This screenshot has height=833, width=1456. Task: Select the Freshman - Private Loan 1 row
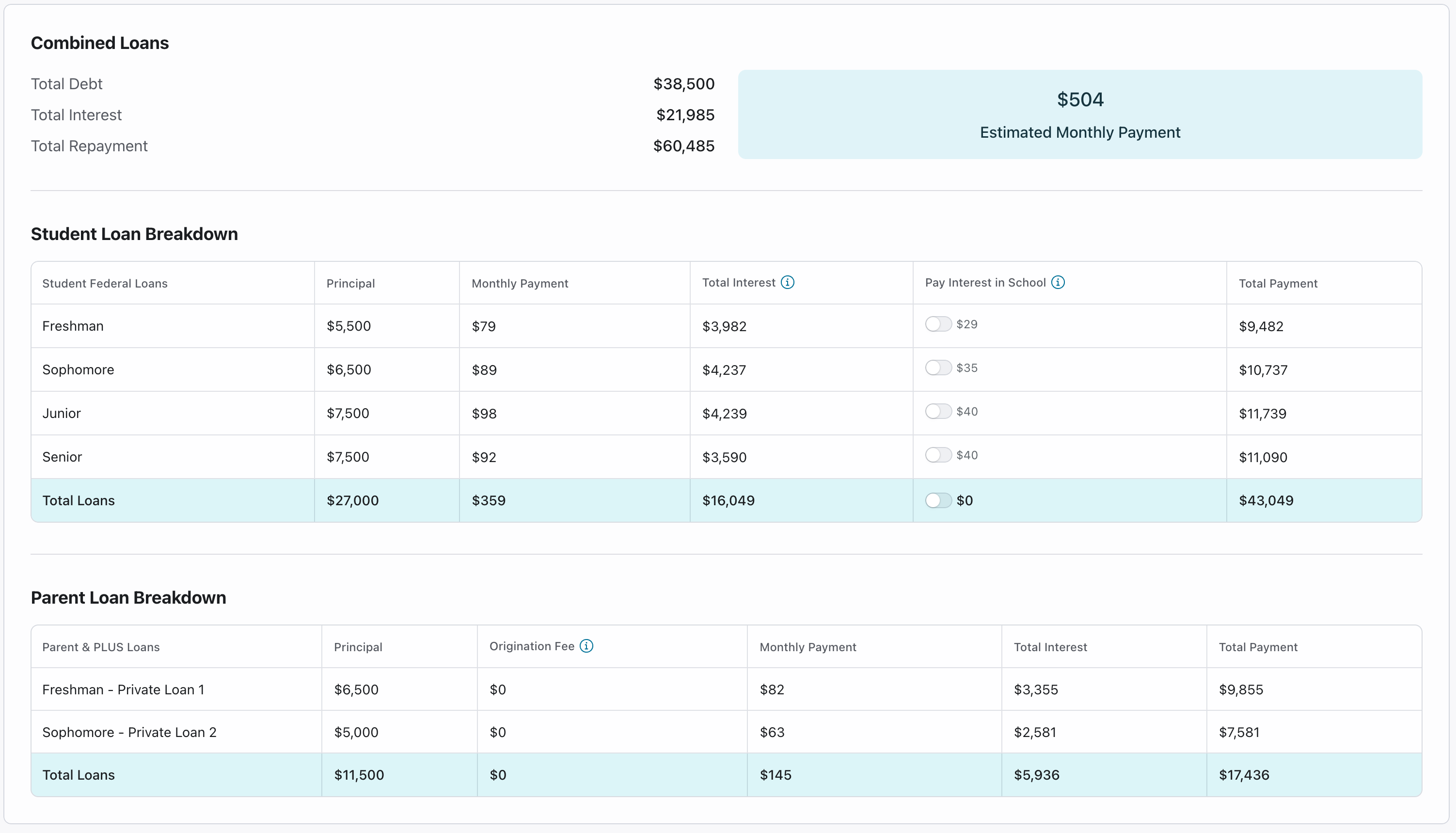[123, 689]
